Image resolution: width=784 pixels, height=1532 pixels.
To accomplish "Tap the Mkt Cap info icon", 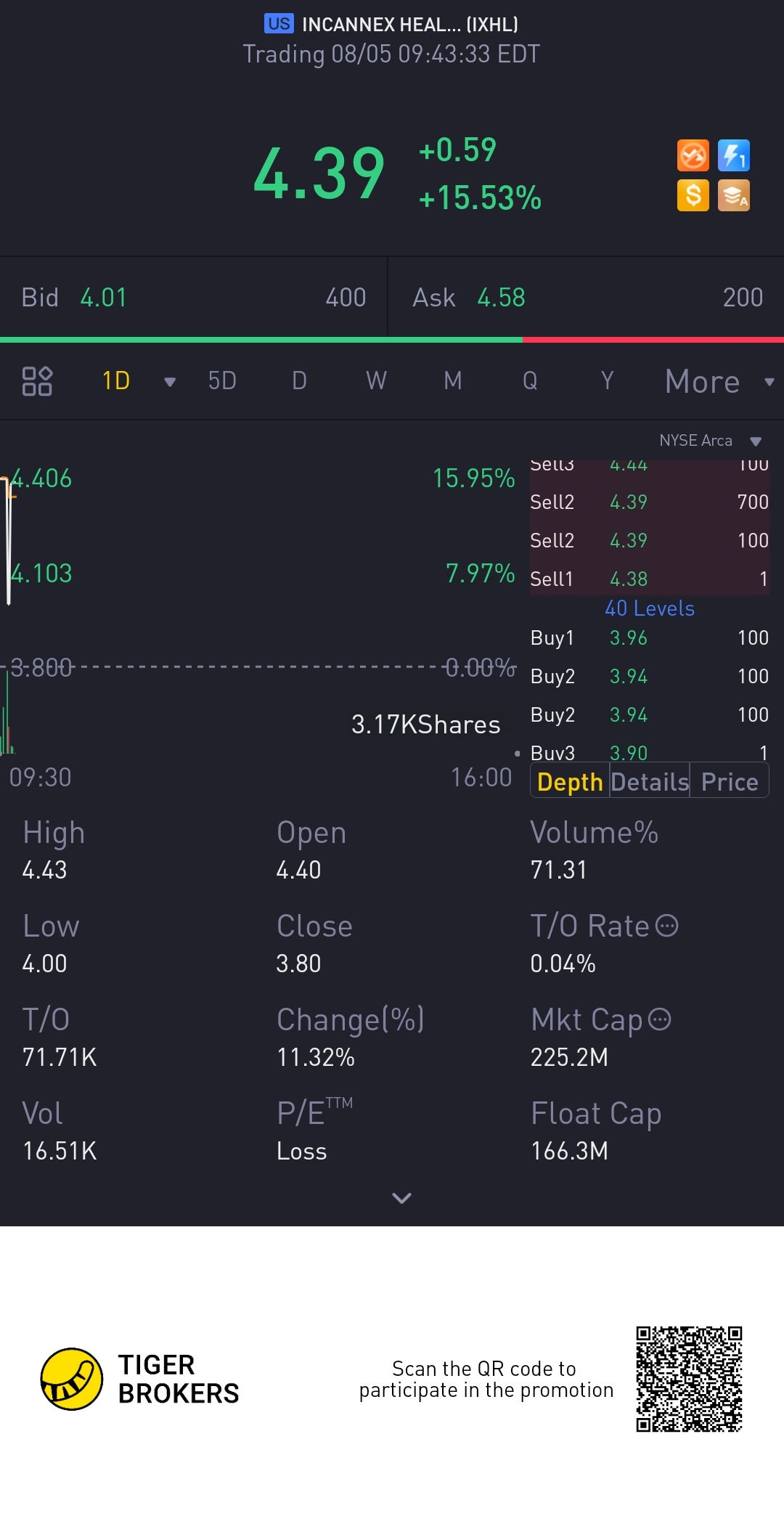I will tap(659, 1019).
